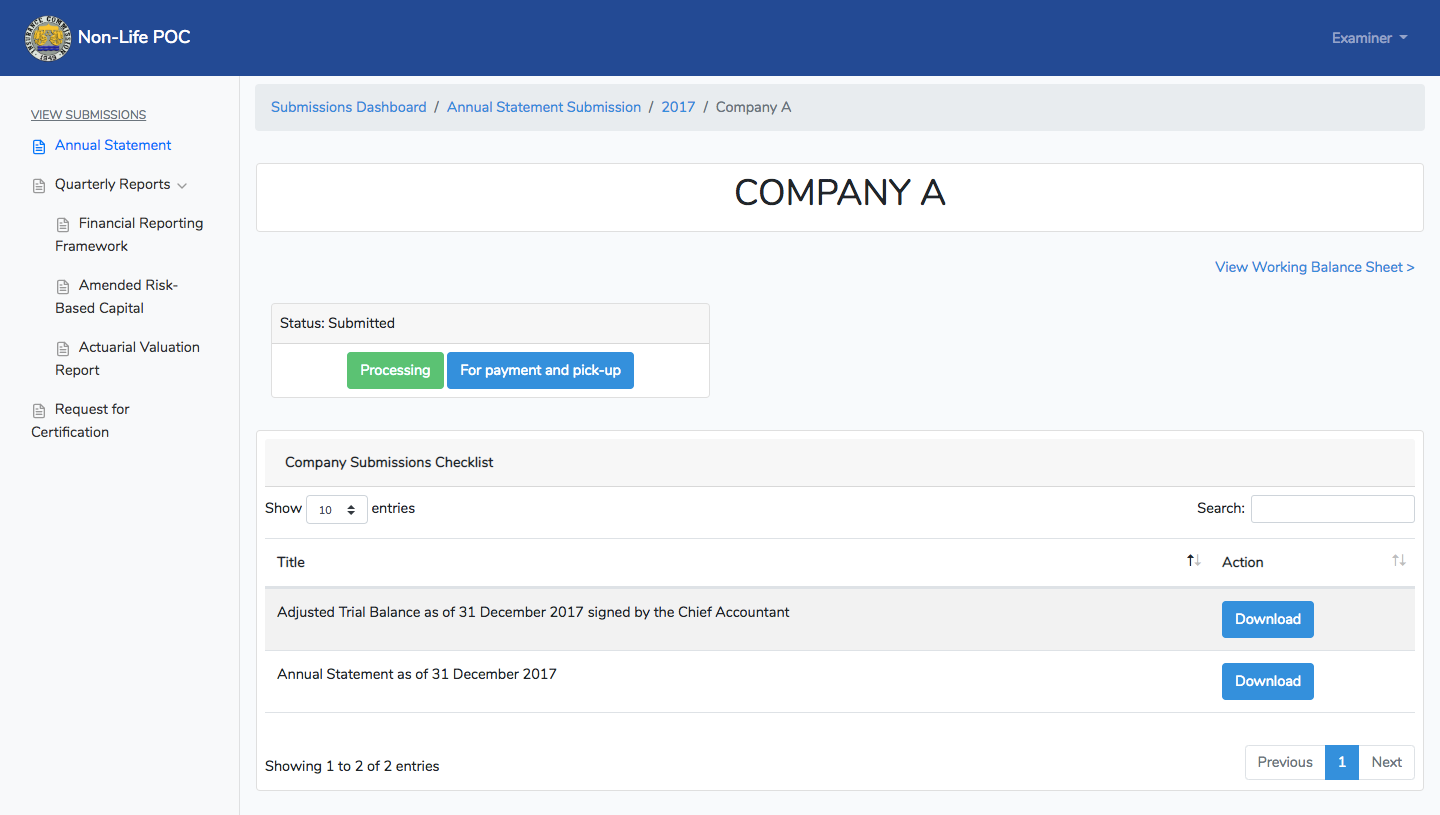Collapse the Quarterly Reports chevron
This screenshot has width=1440, height=815.
tap(181, 185)
